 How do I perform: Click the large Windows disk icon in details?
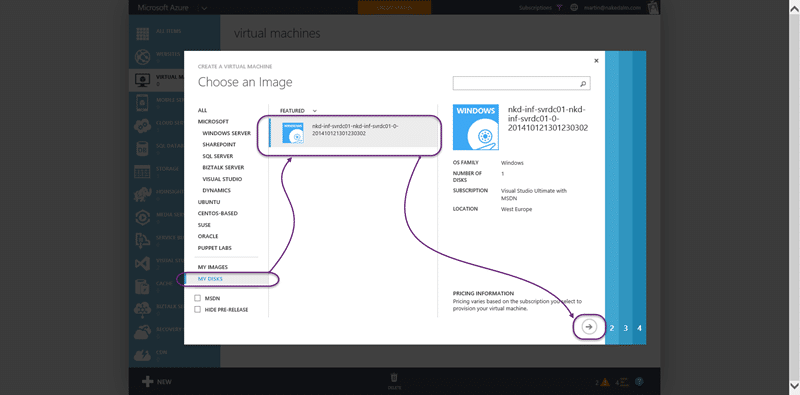476,127
